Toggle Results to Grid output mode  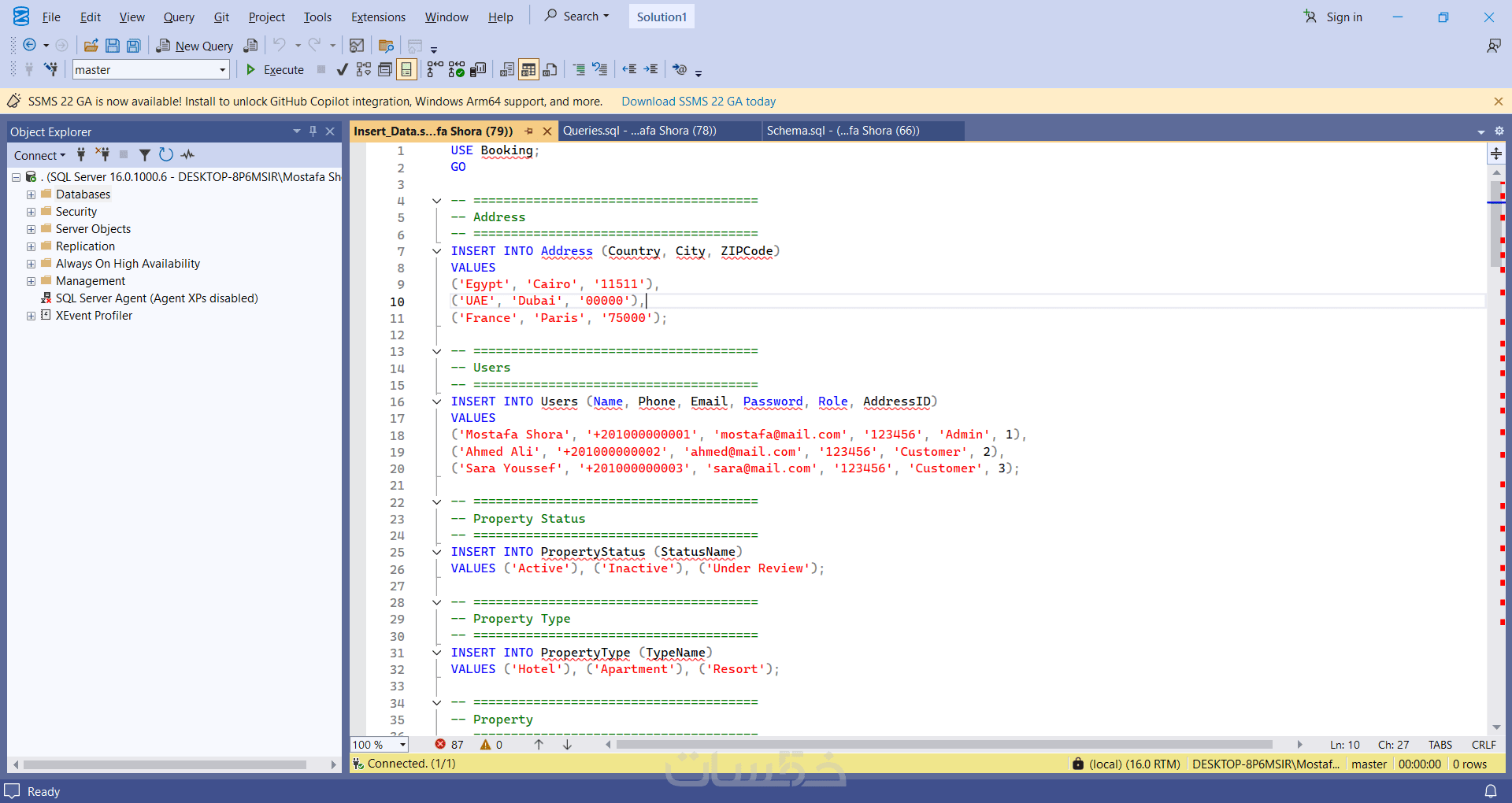tap(528, 70)
